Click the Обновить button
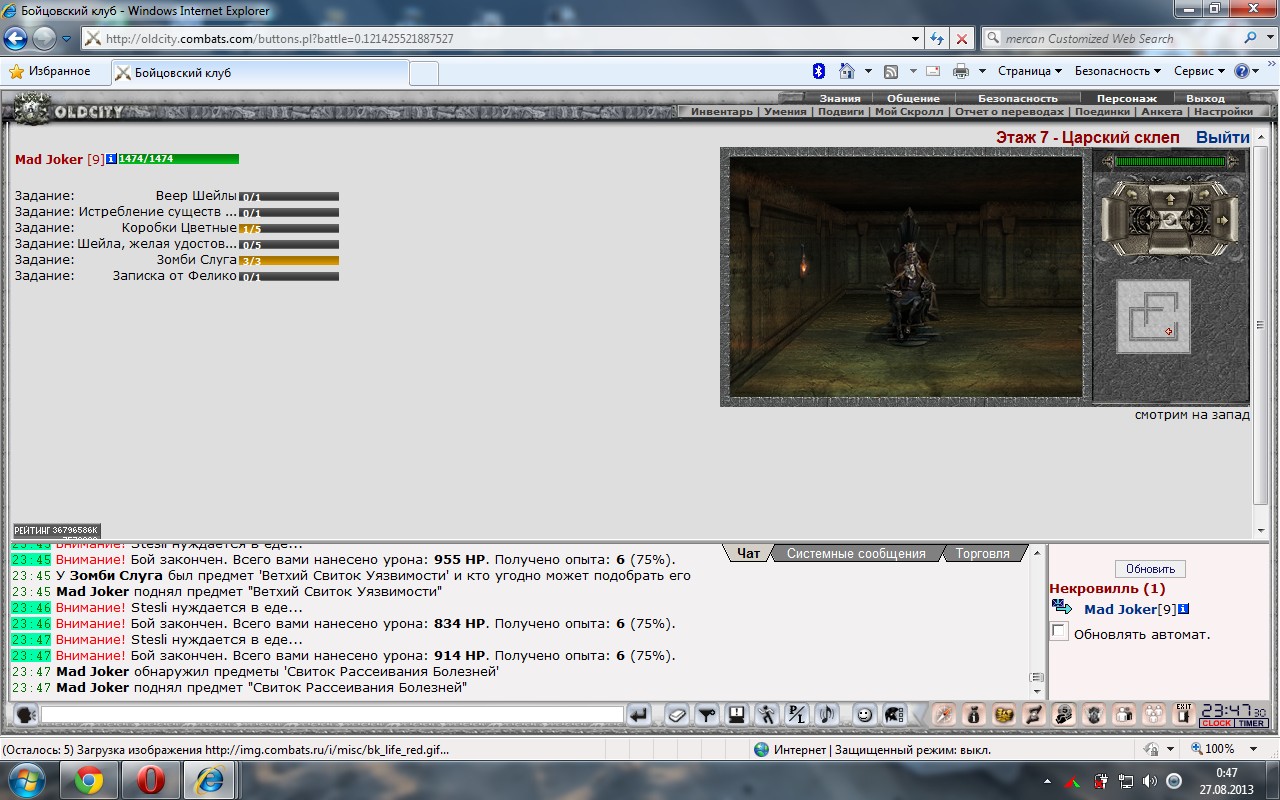1280x800 pixels. coord(1150,569)
